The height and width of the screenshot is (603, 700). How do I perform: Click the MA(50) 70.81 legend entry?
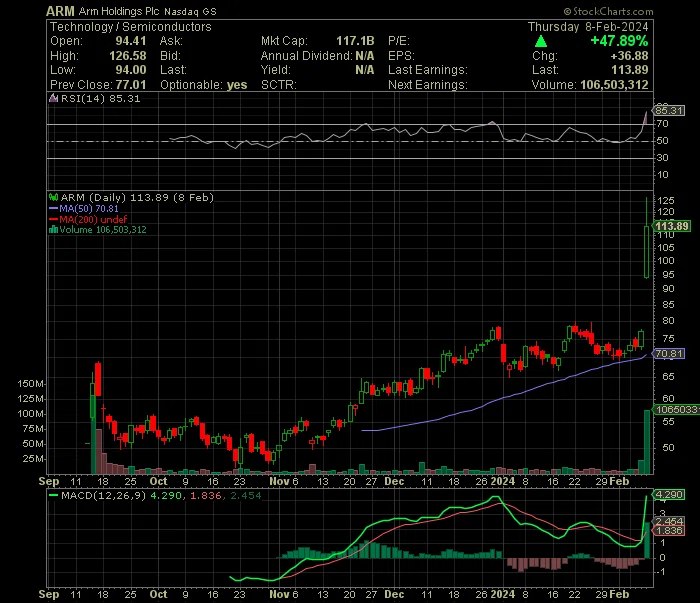[x=89, y=208]
